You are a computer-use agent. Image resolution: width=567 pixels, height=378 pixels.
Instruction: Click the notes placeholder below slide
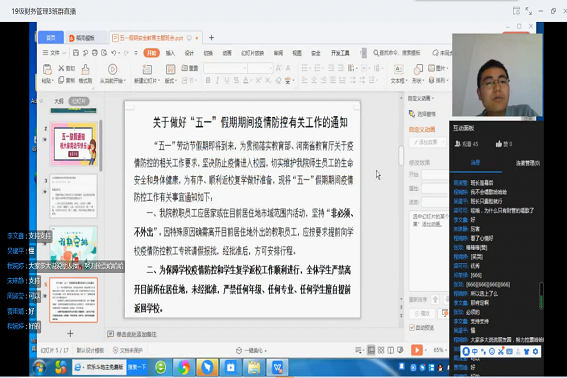(137, 334)
